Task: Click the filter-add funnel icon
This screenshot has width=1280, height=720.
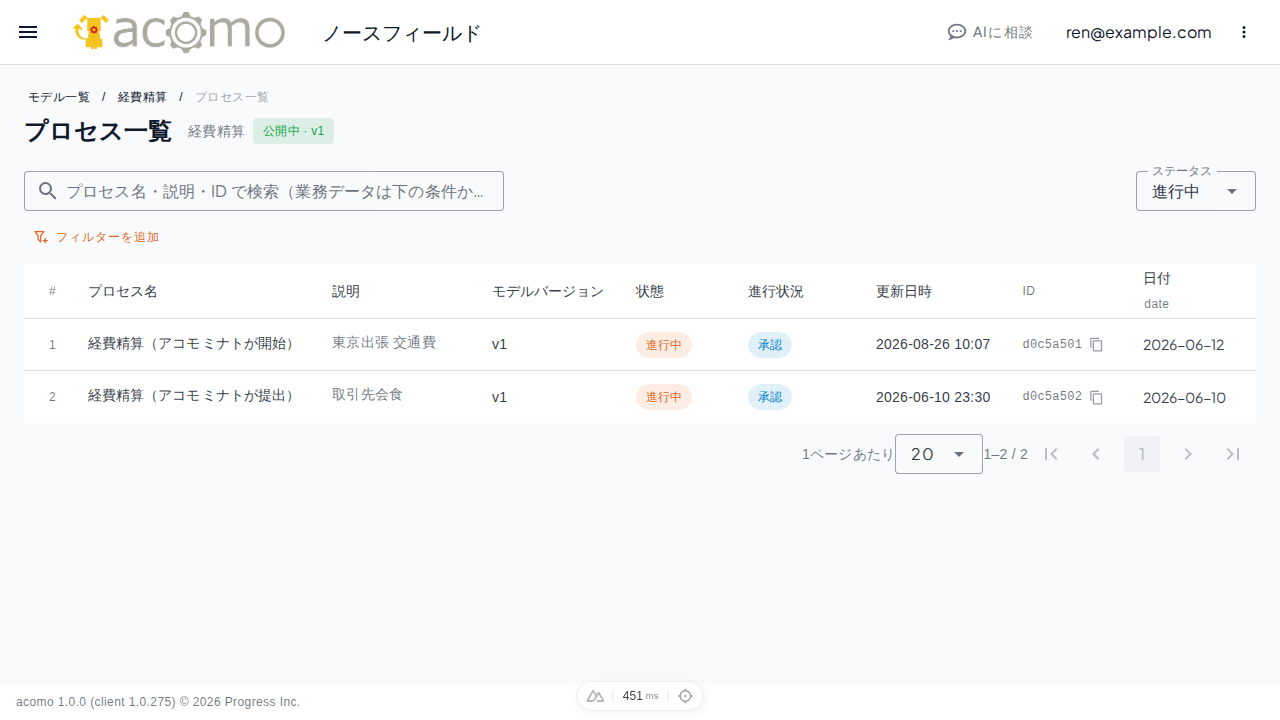Action: [x=41, y=237]
